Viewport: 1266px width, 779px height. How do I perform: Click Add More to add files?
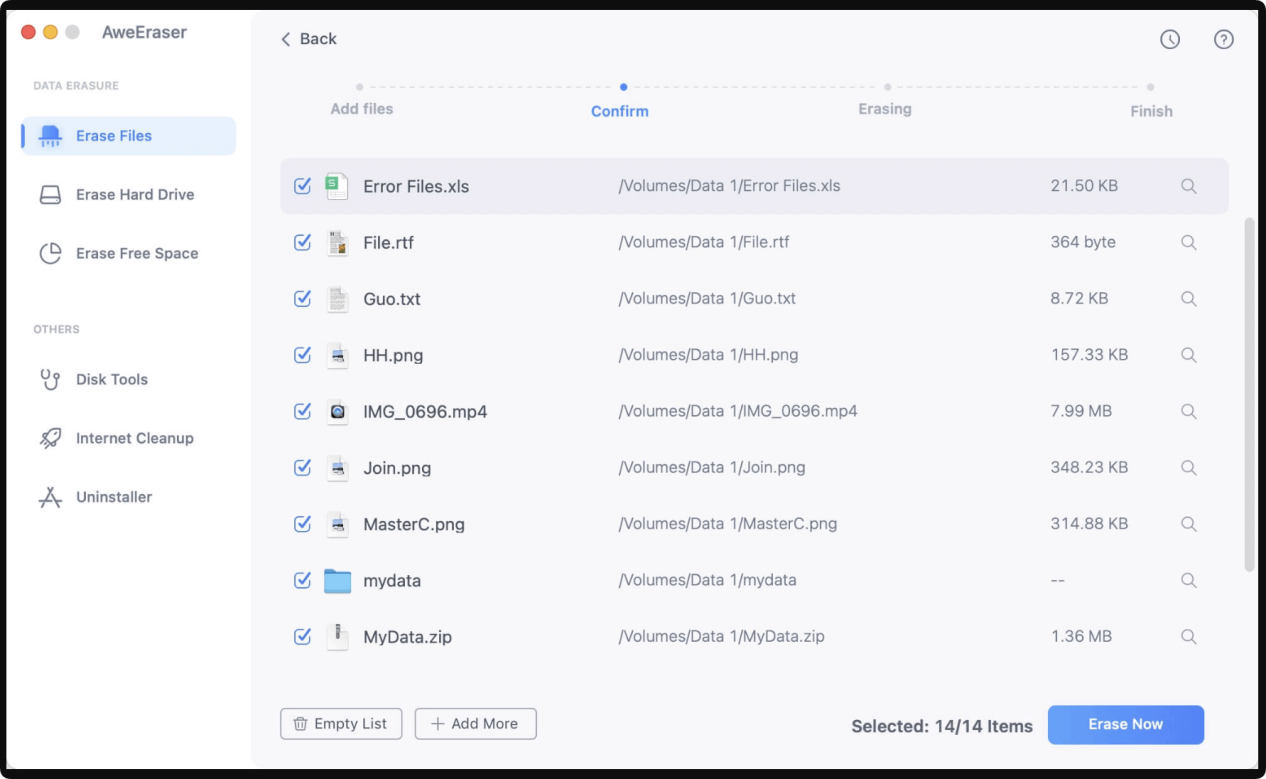pos(475,724)
